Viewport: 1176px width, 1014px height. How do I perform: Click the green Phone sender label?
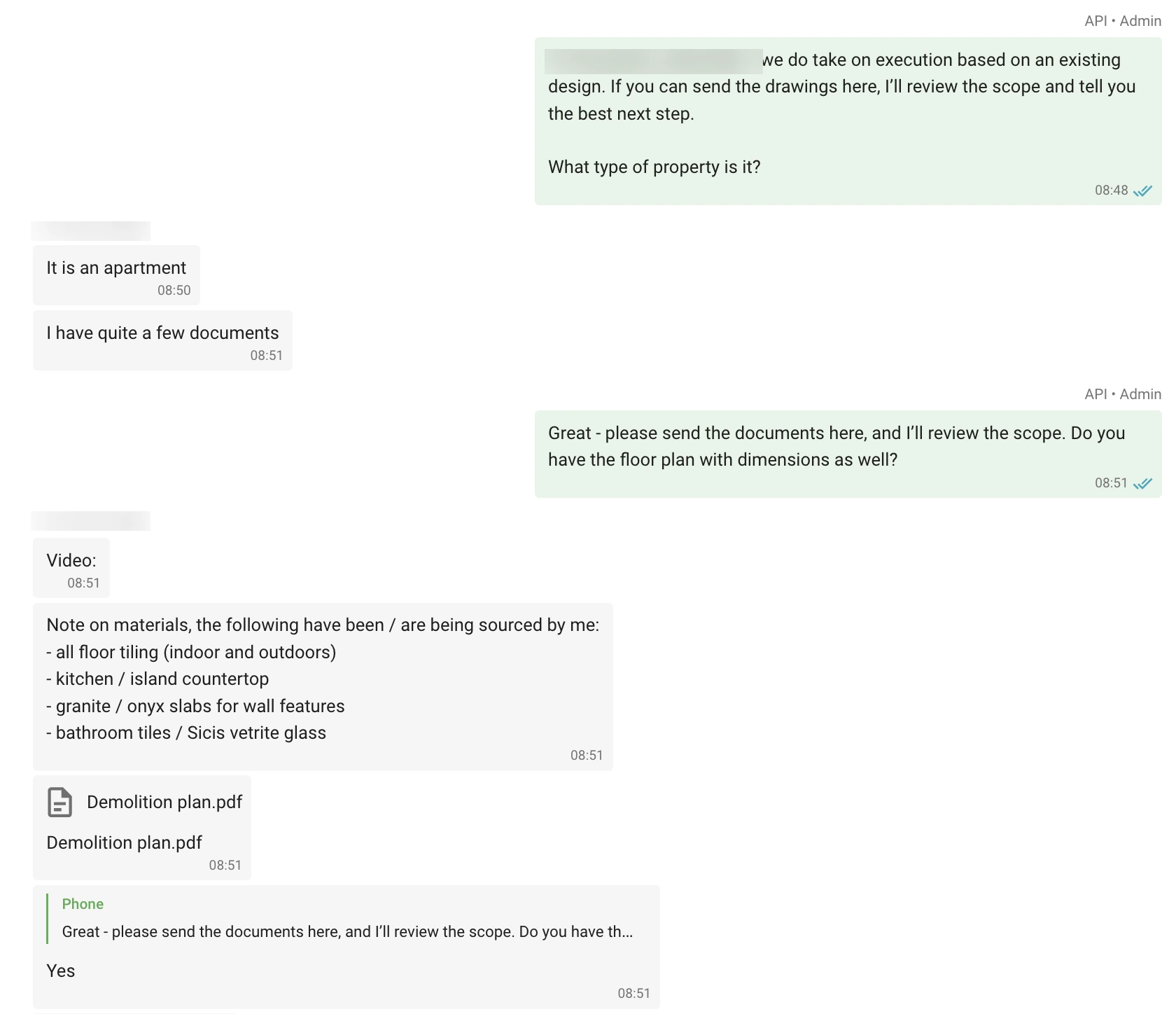coord(83,904)
